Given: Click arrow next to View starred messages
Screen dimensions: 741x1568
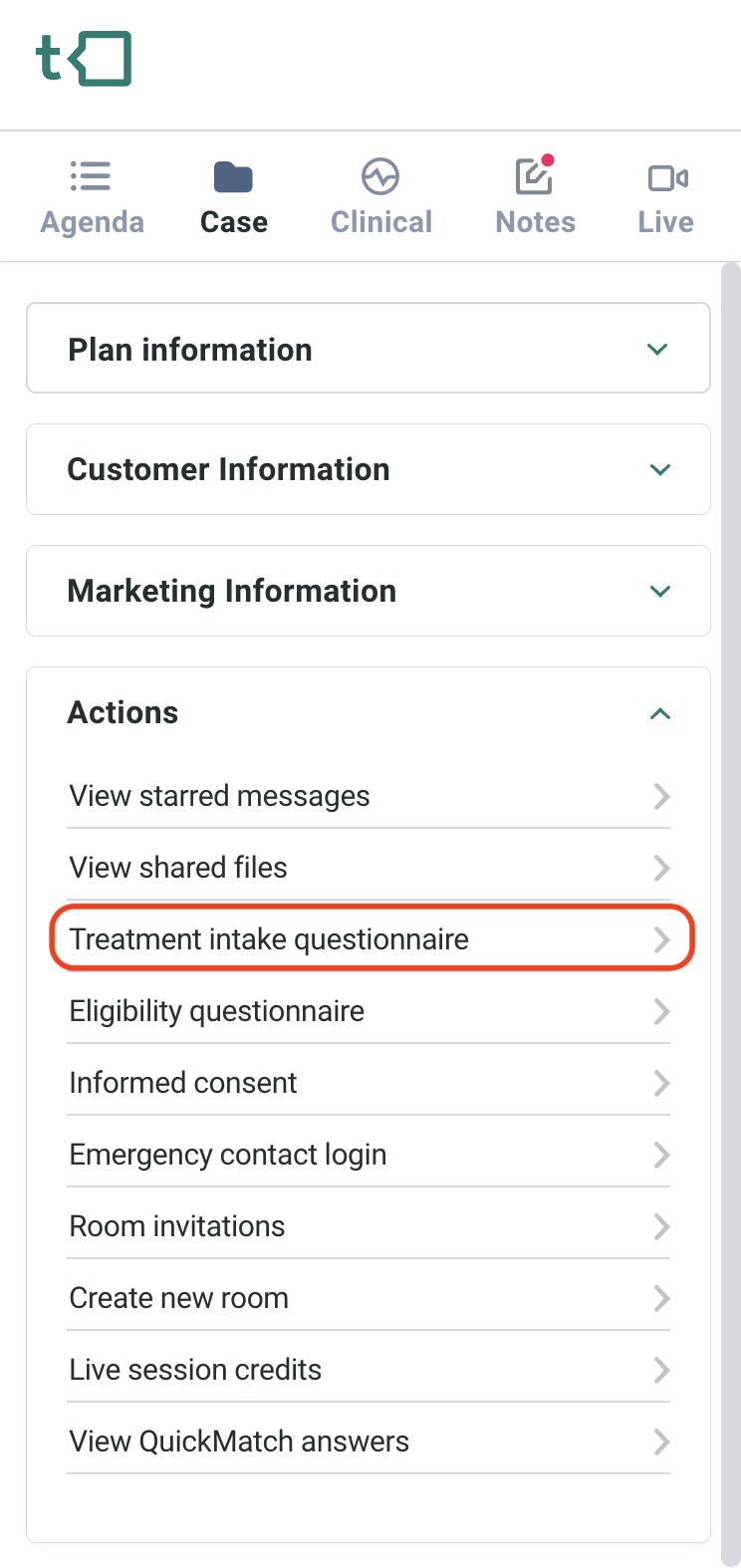Looking at the screenshot, I should pyautogui.click(x=661, y=796).
